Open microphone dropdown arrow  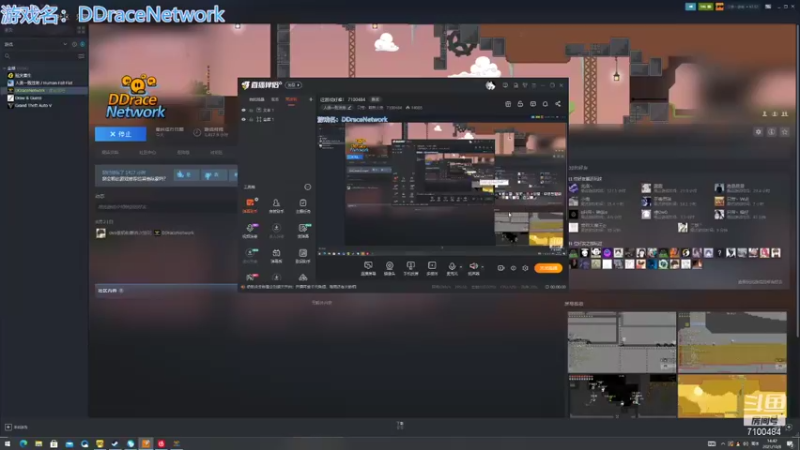460,267
